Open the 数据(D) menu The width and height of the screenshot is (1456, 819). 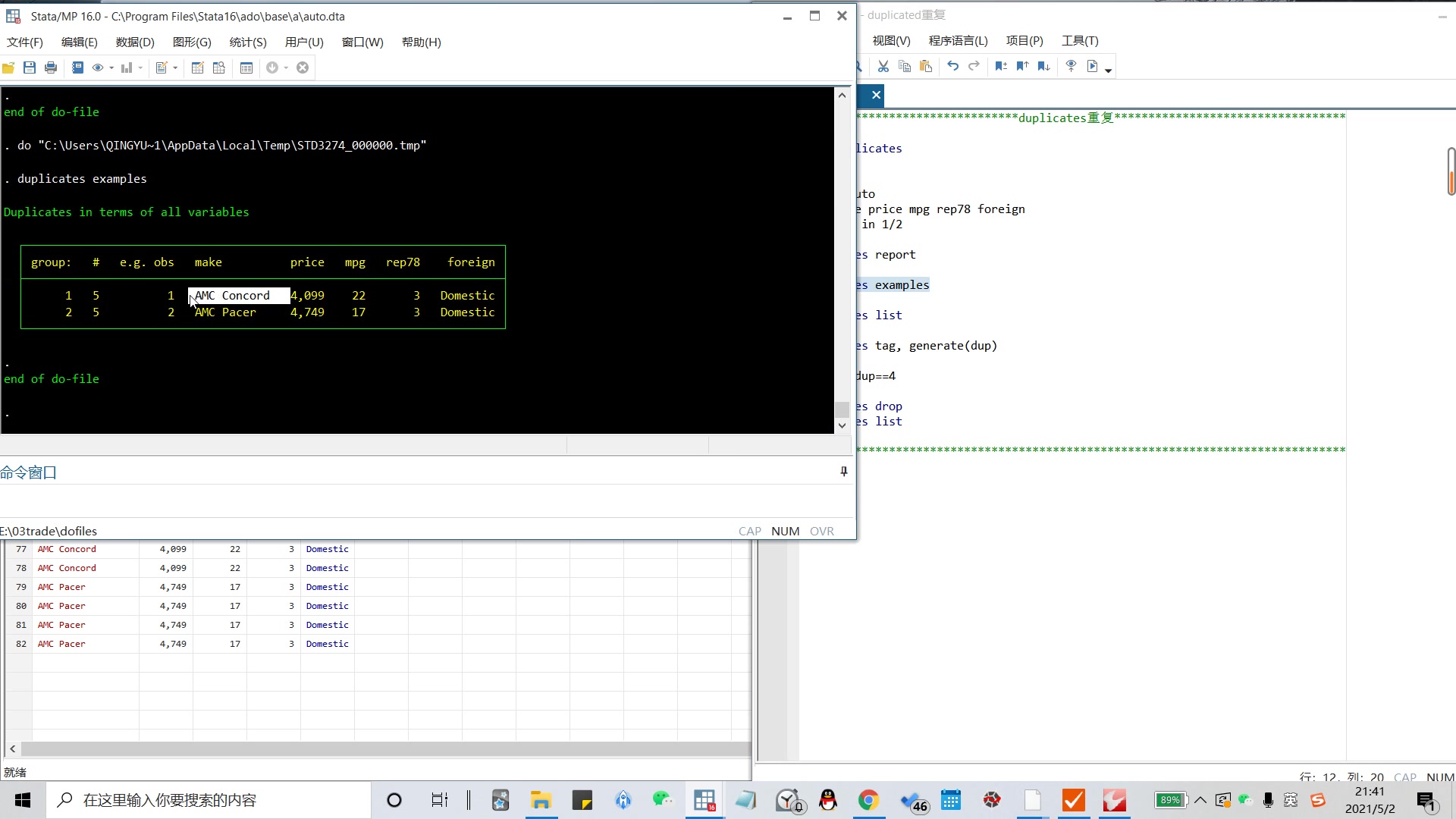(x=135, y=42)
